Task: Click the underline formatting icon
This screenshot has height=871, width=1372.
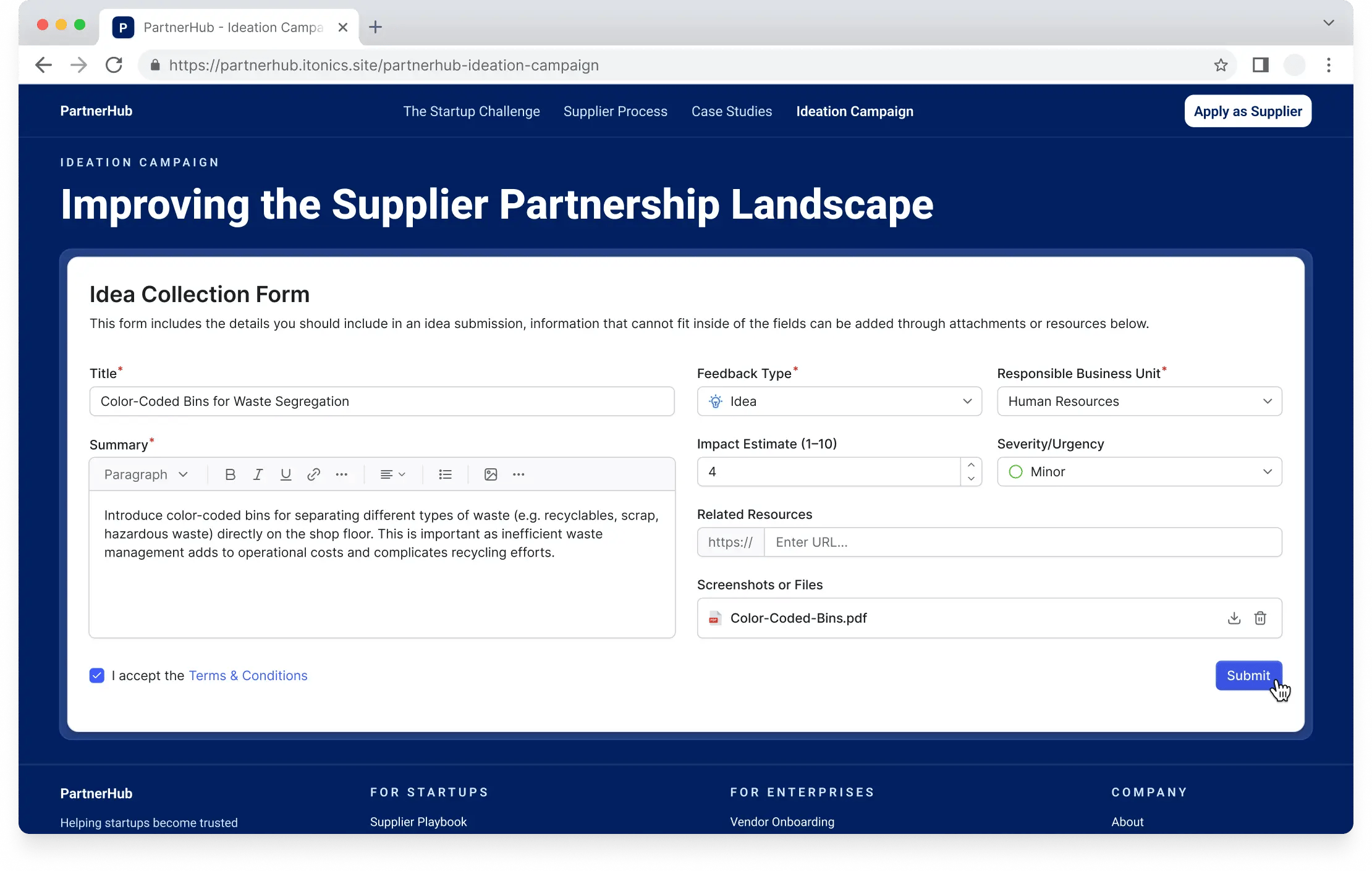Action: (286, 474)
